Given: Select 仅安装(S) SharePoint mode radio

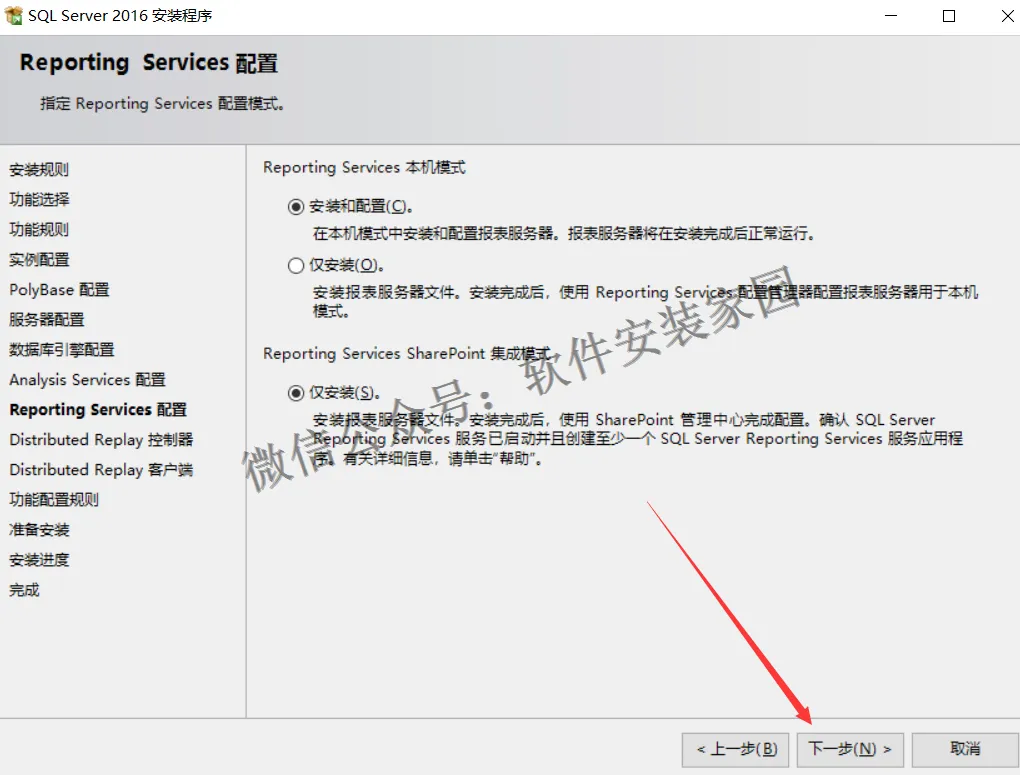Looking at the screenshot, I should coord(296,393).
